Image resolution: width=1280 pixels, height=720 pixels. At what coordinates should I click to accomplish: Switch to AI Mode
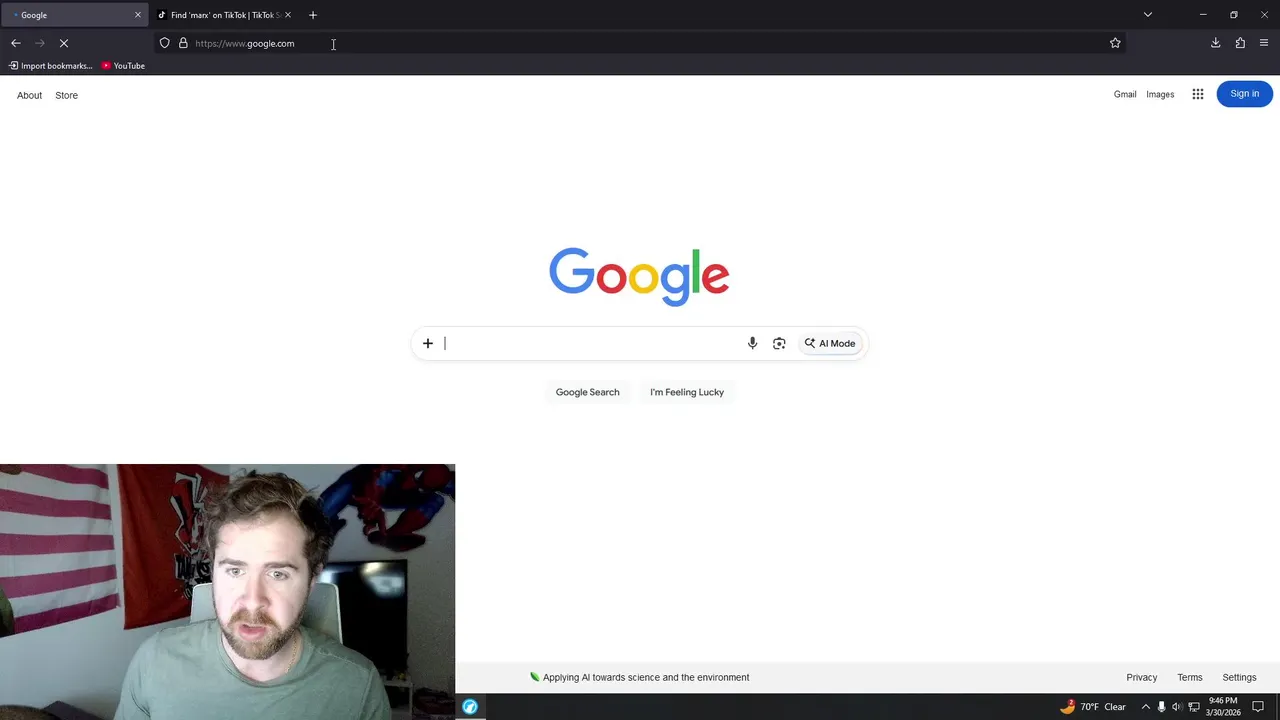pos(830,343)
